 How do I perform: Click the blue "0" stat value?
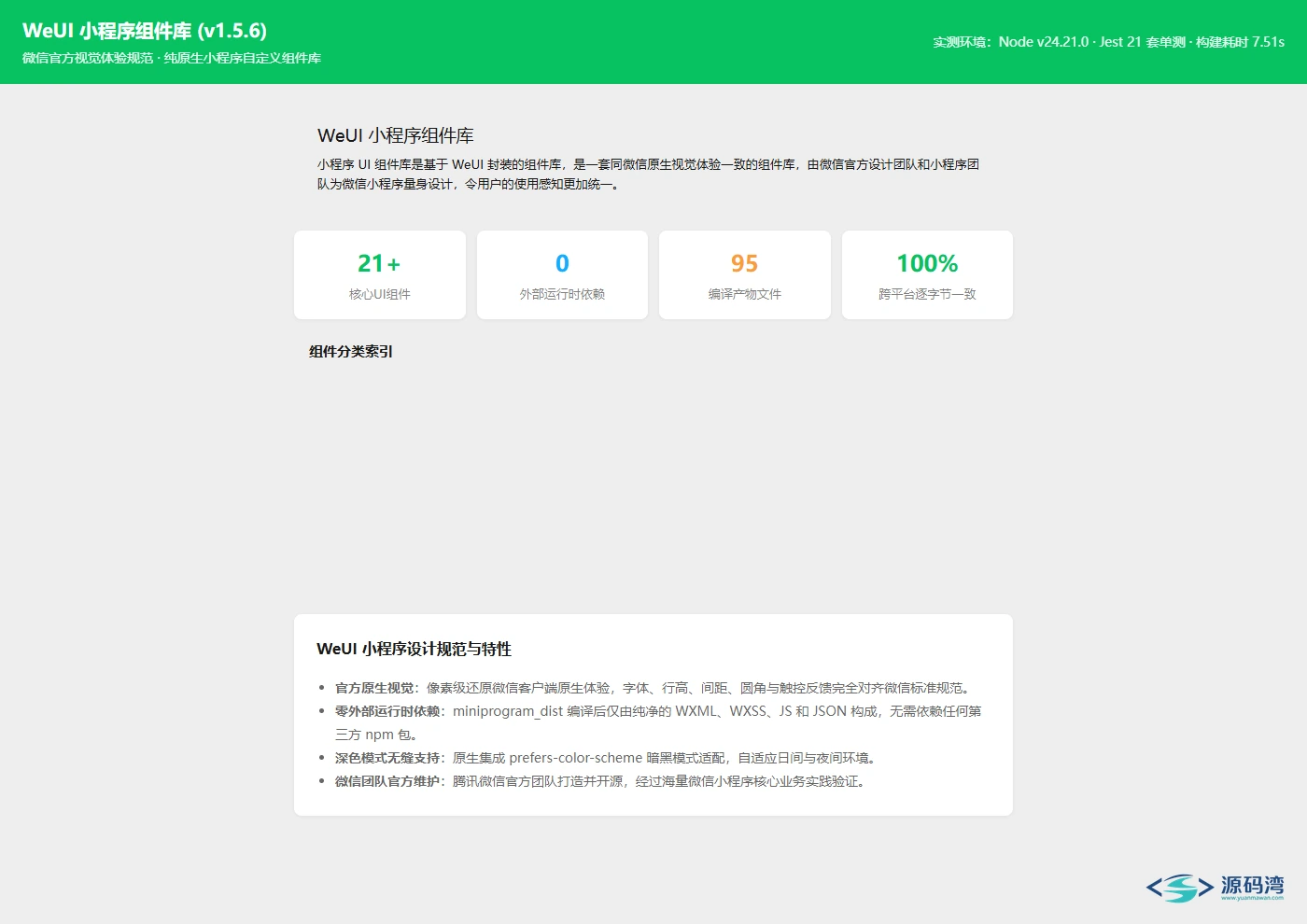pos(562,263)
